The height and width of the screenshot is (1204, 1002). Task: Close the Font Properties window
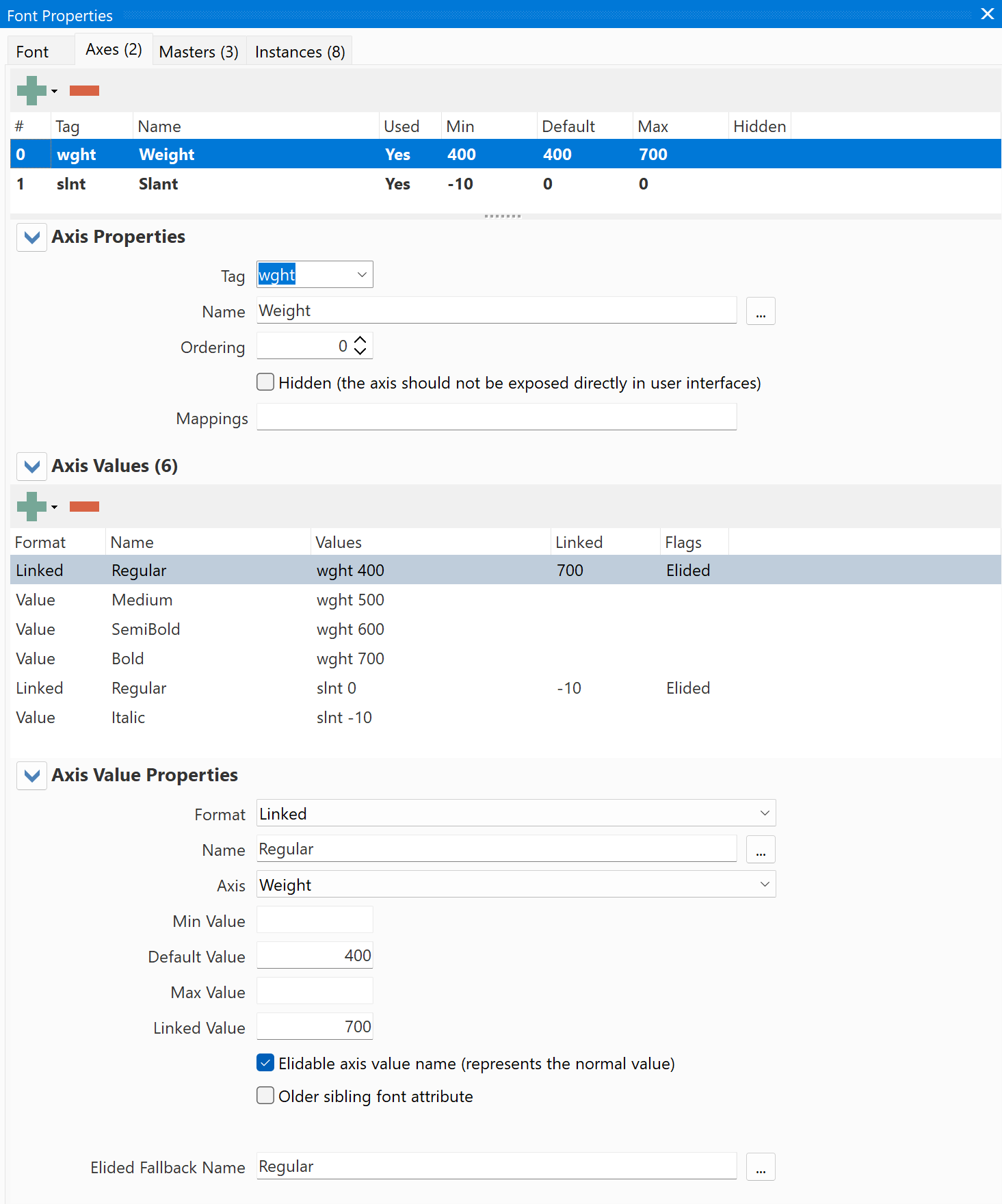pos(987,14)
